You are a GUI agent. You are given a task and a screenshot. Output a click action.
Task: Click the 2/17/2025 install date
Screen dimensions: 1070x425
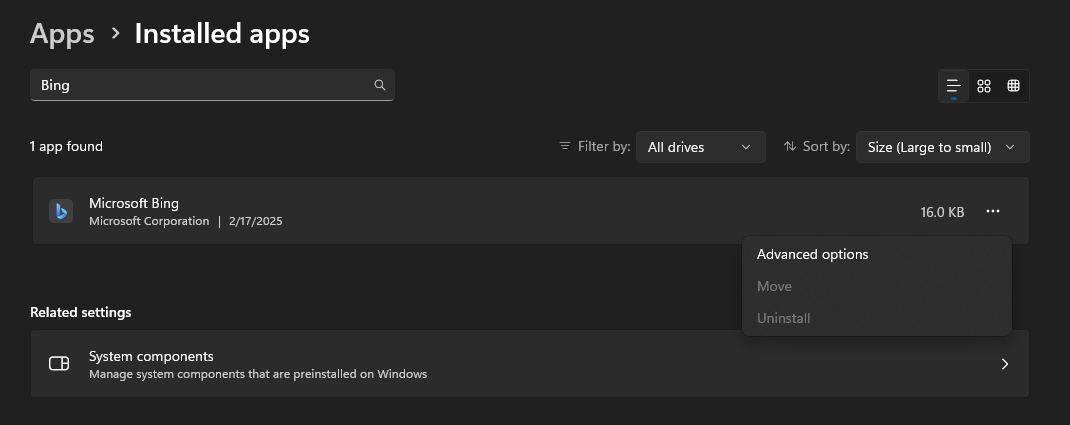click(x=255, y=221)
